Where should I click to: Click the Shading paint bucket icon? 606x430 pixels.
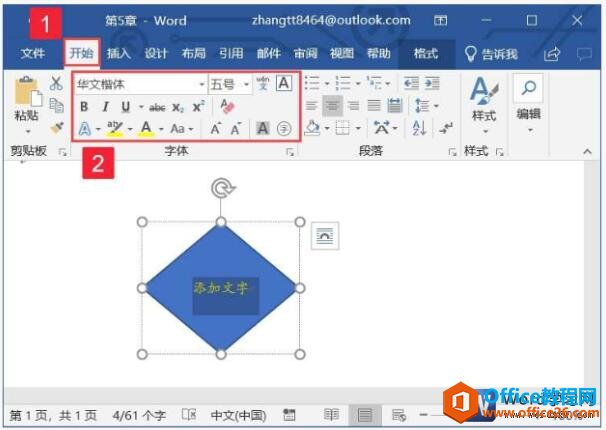[312, 128]
